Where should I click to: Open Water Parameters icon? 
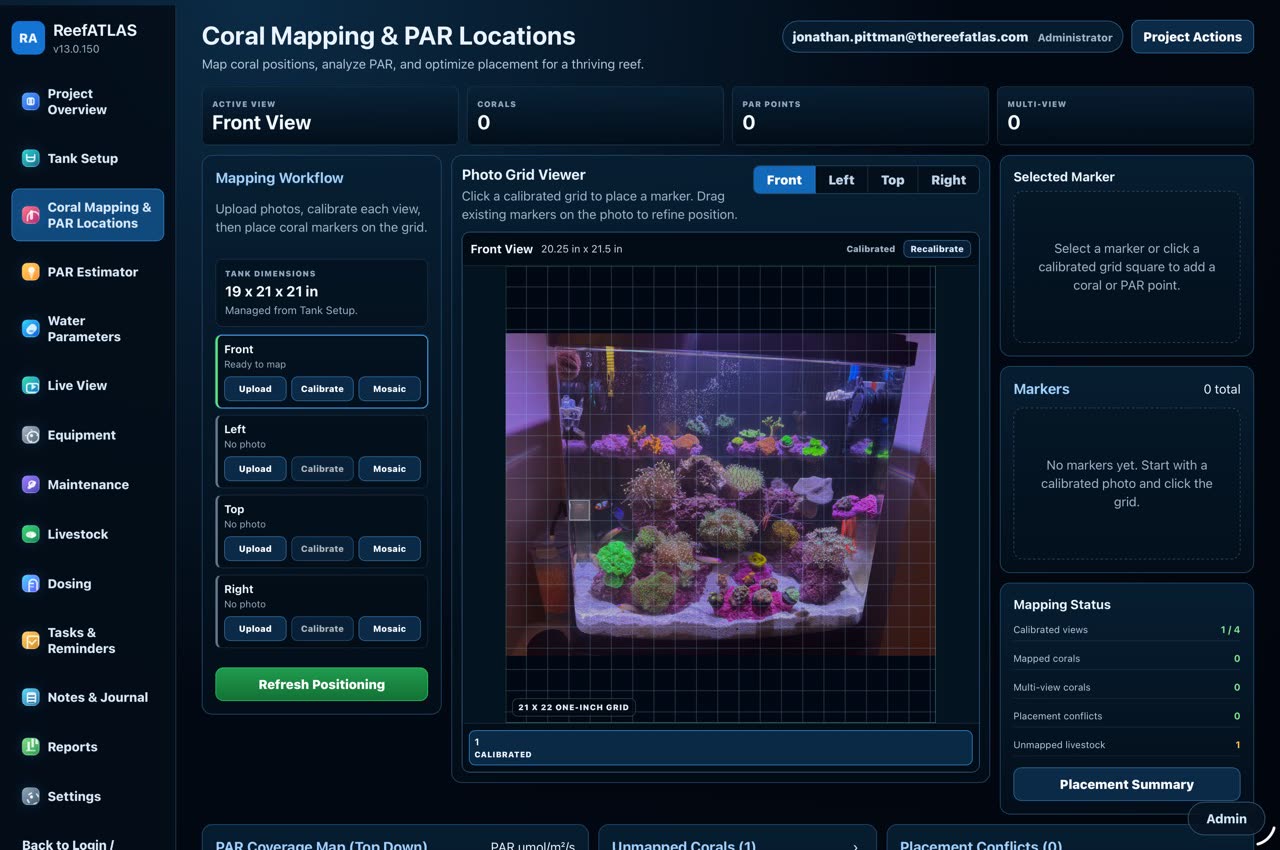pyautogui.click(x=31, y=328)
